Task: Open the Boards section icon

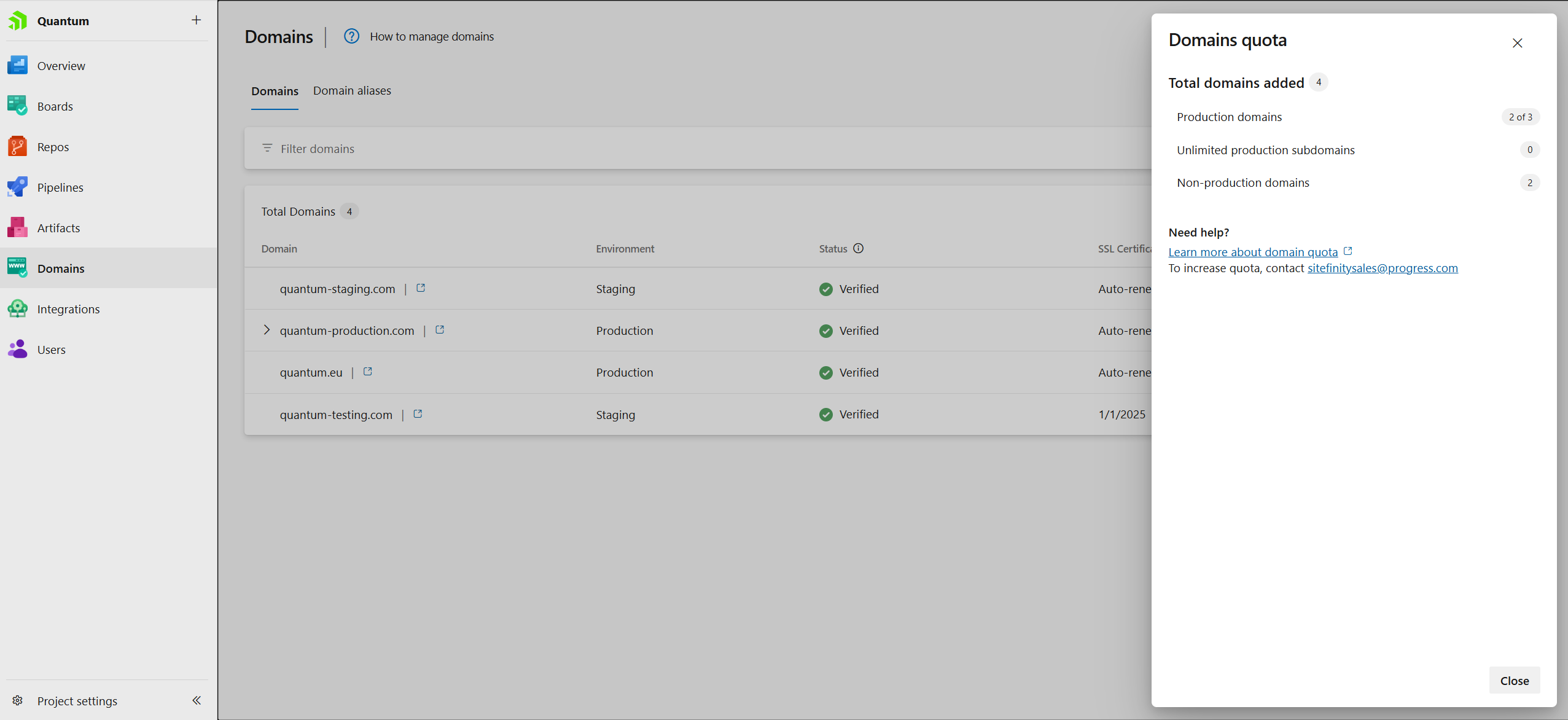Action: pyautogui.click(x=17, y=106)
